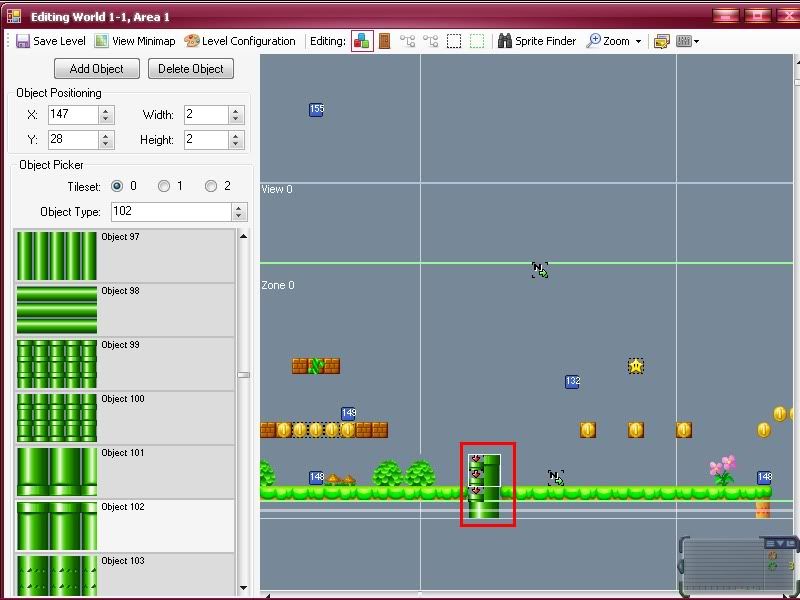The height and width of the screenshot is (600, 800).
Task: Select the star coin in the level
Action: point(636,365)
